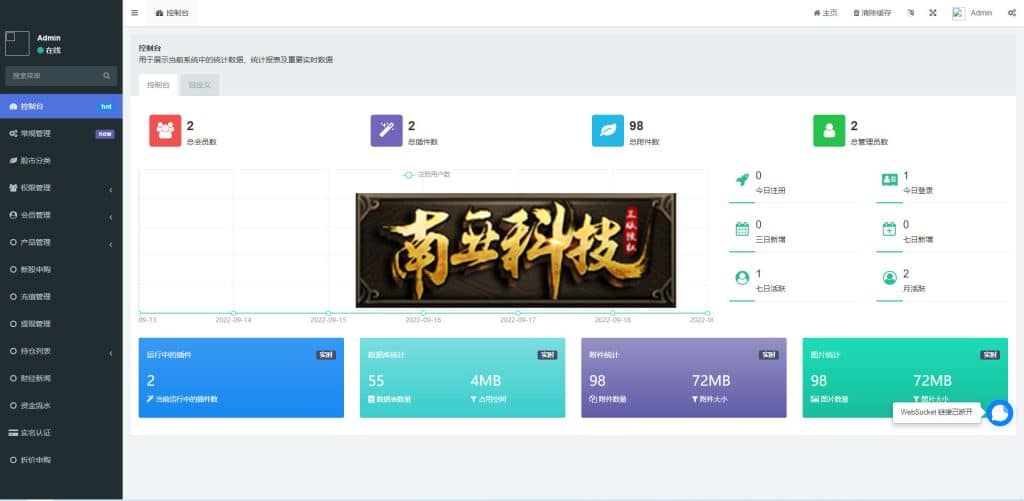Viewport: 1024px width, 501px height.
Task: Click the ID card icon for 今日登录
Action: (889, 180)
